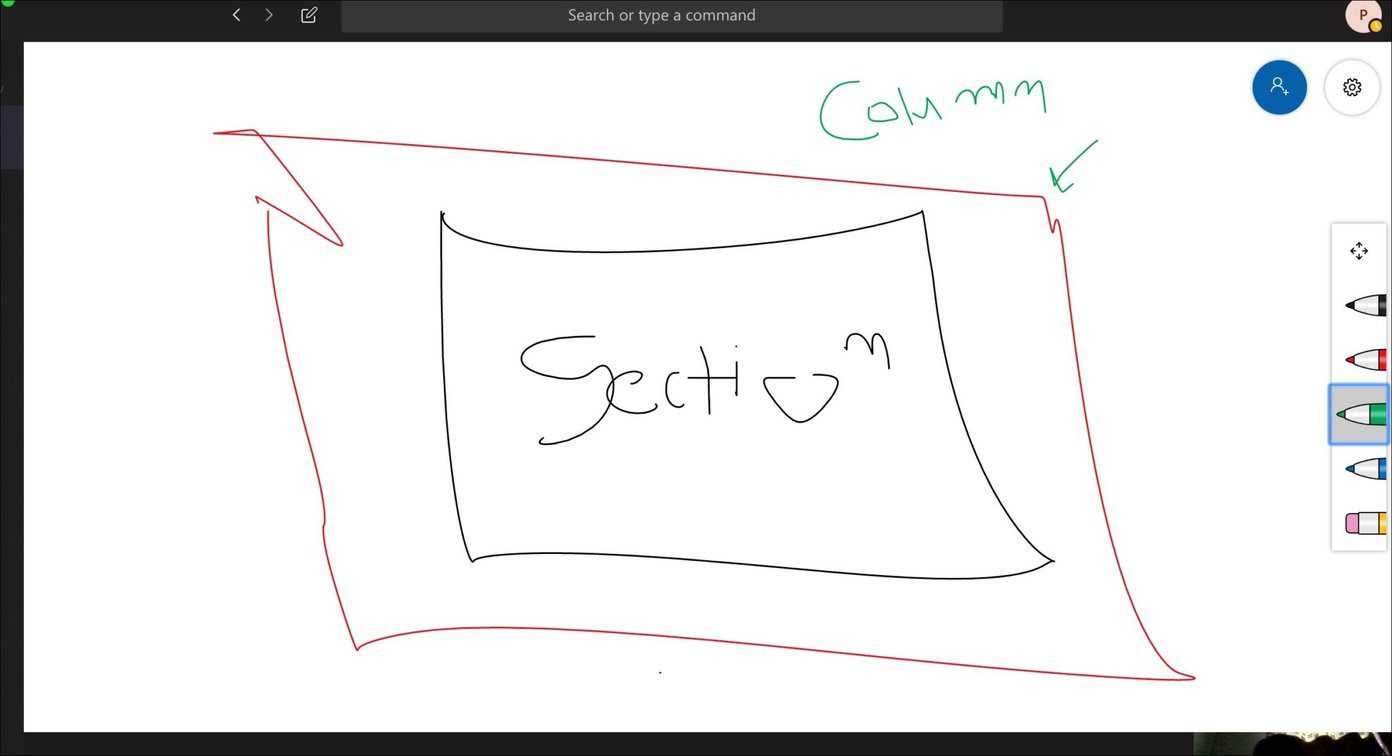This screenshot has height=756, width=1392.
Task: Select the eraser tool
Action: click(1365, 523)
